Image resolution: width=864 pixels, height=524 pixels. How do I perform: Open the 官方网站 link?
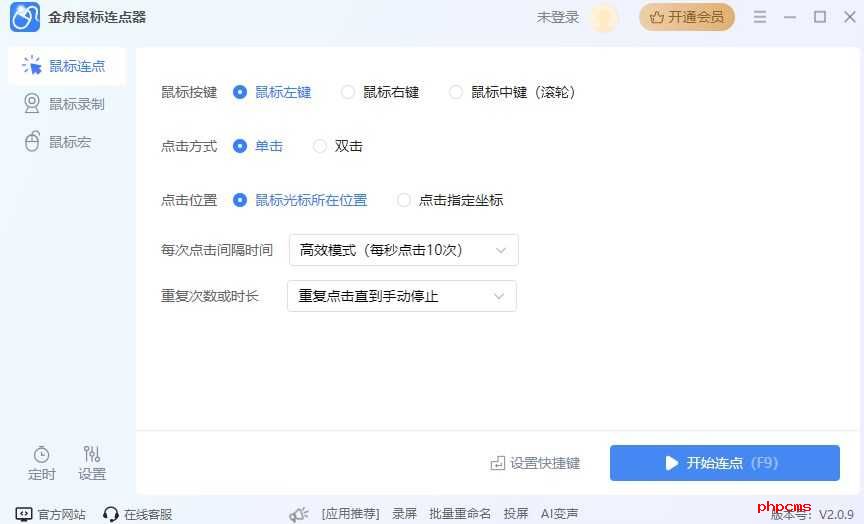(x=51, y=514)
